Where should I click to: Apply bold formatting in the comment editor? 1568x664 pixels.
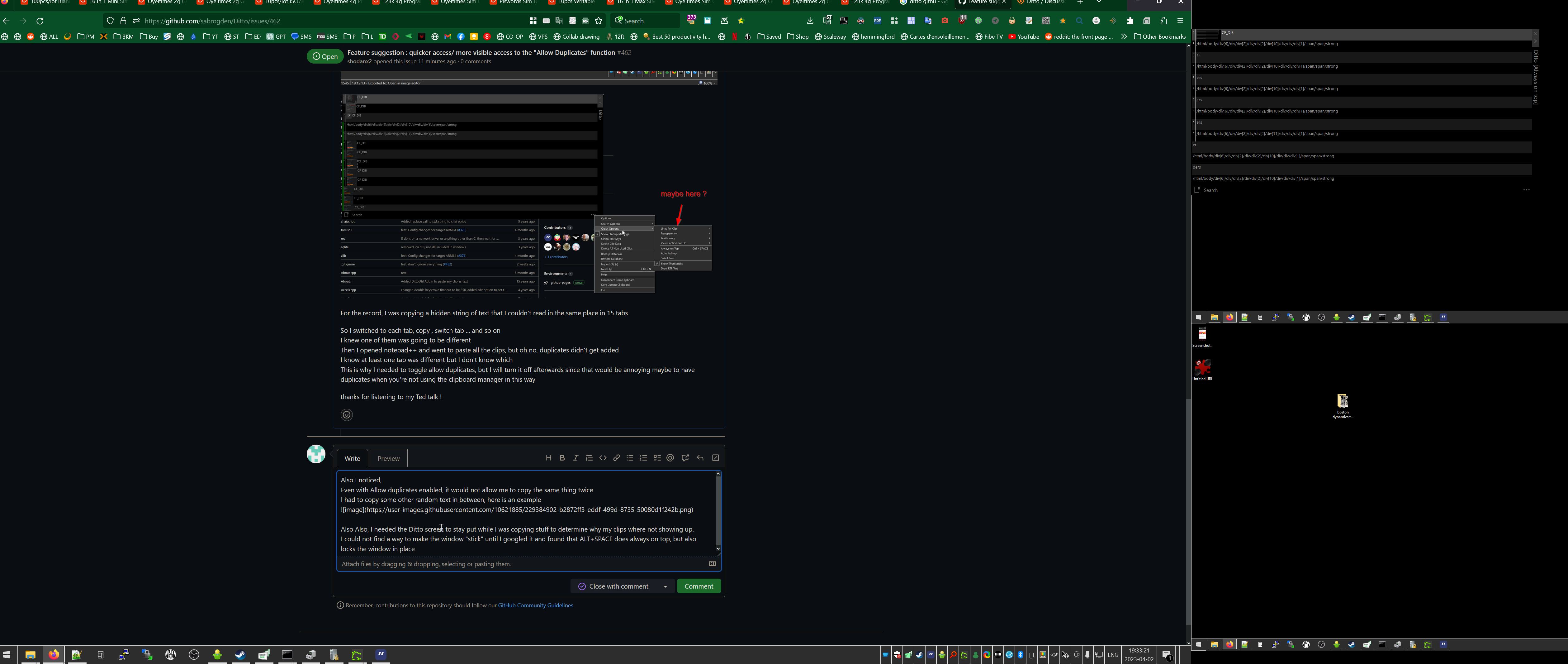pyautogui.click(x=562, y=457)
